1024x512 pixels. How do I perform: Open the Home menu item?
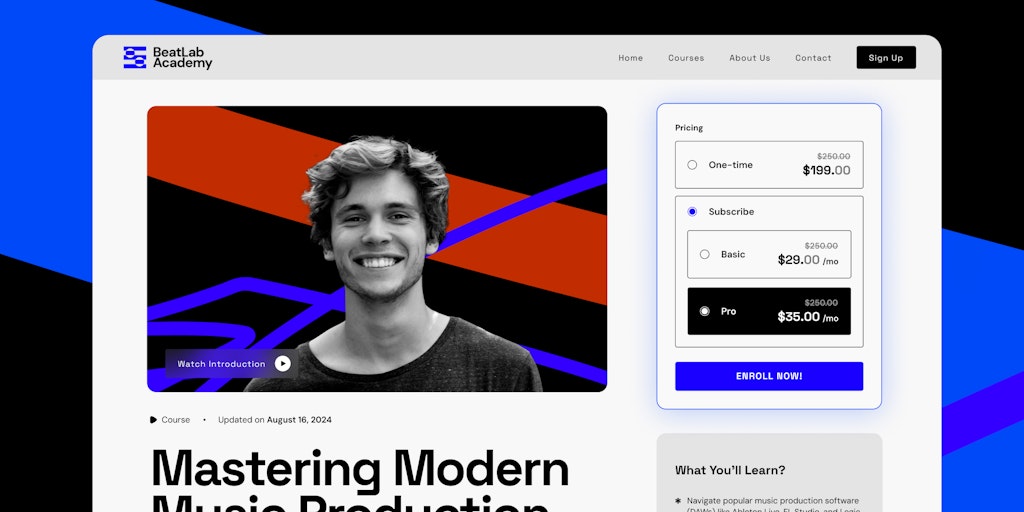pyautogui.click(x=631, y=58)
